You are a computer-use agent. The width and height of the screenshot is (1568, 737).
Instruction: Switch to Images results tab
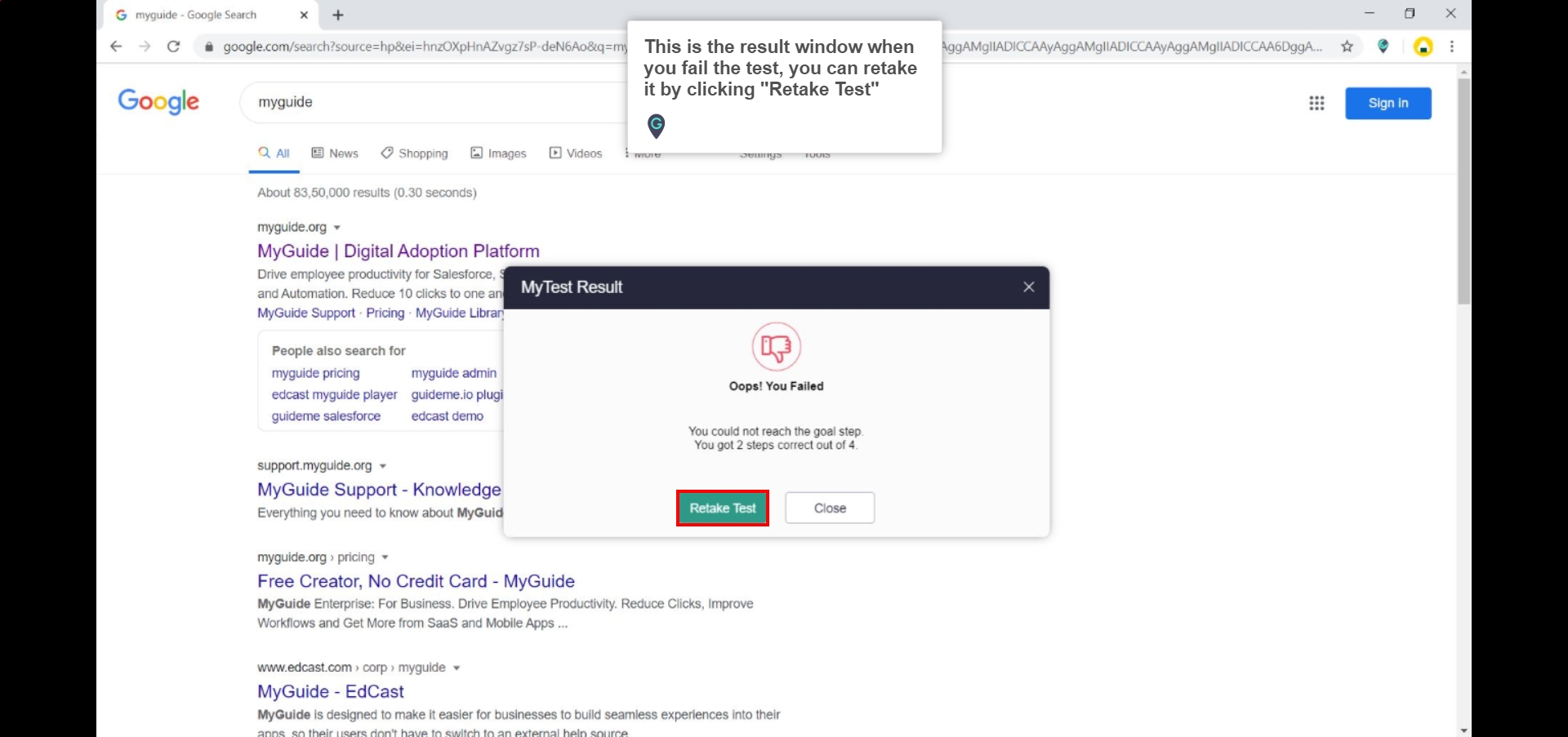tap(498, 153)
